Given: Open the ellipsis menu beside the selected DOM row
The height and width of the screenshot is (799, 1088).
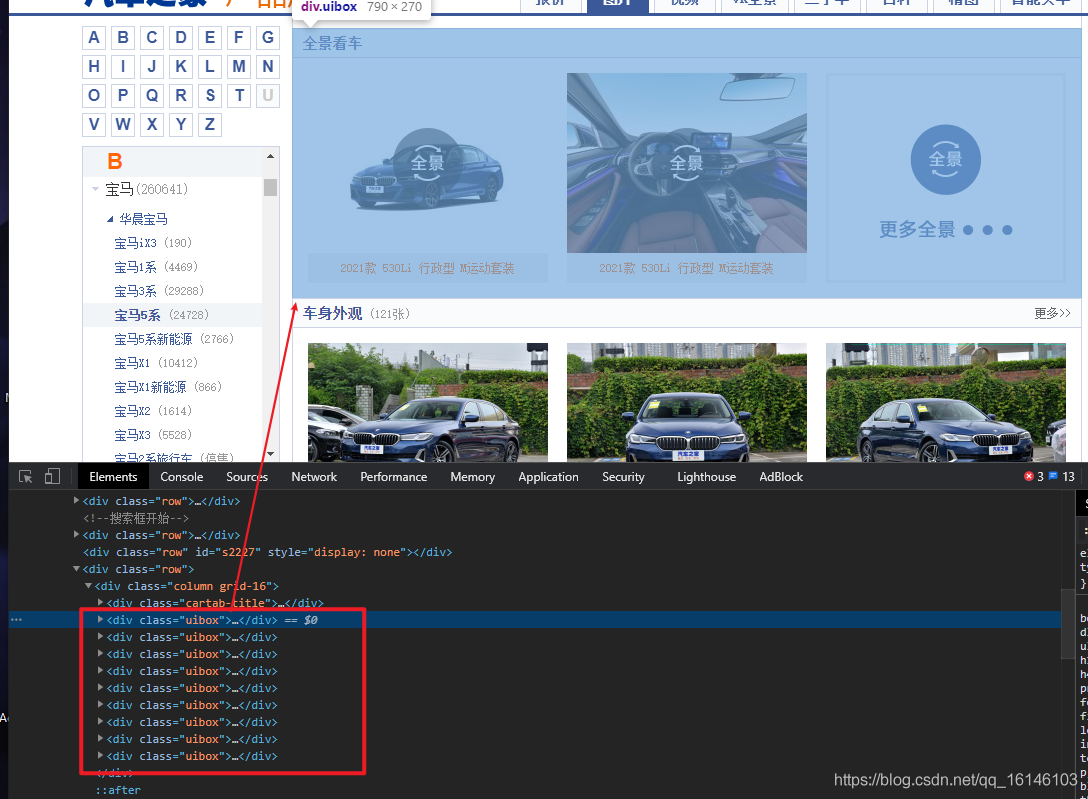Looking at the screenshot, I should pos(17,619).
